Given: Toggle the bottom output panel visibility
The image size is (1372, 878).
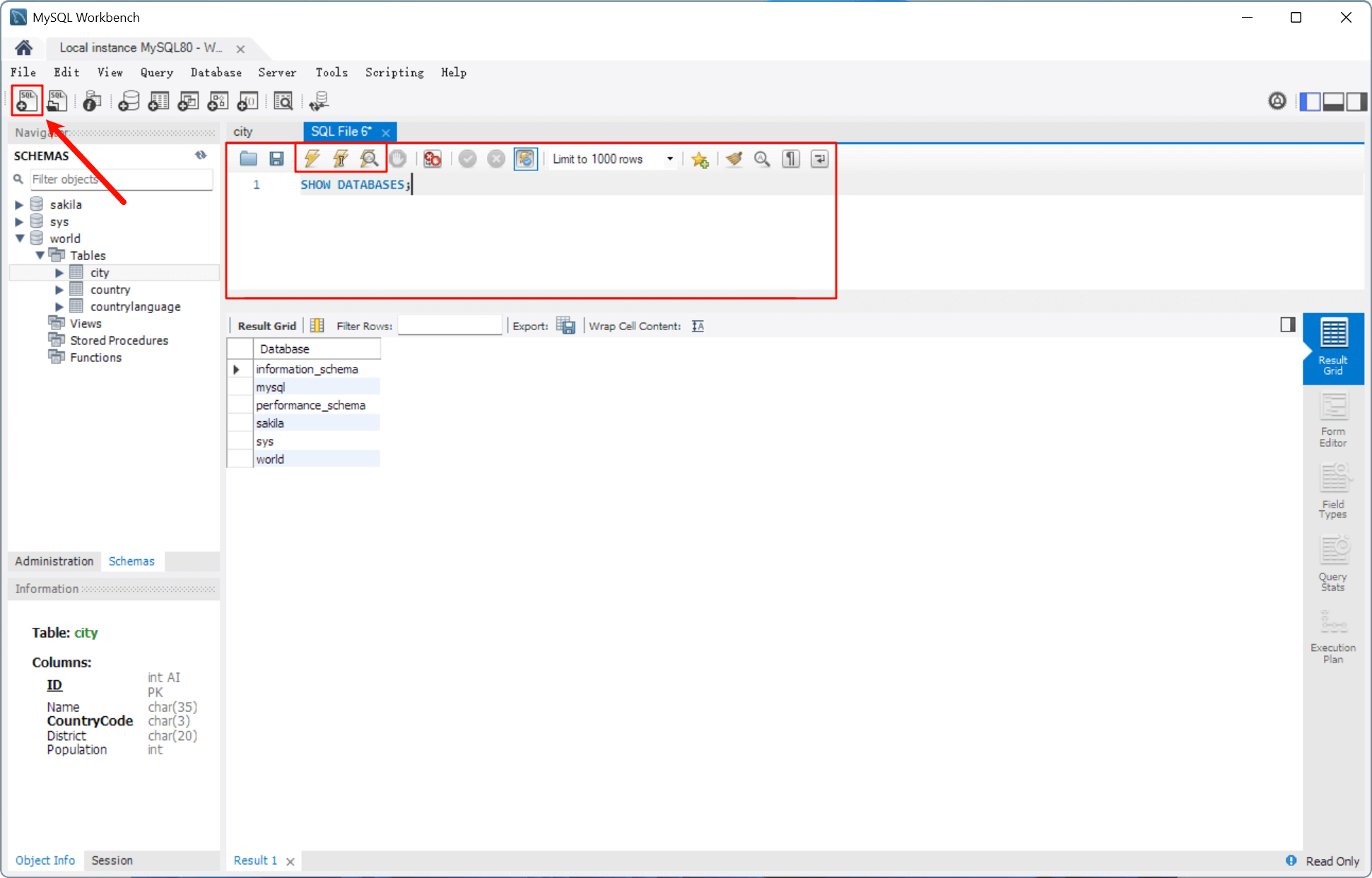Looking at the screenshot, I should pos(1333,101).
